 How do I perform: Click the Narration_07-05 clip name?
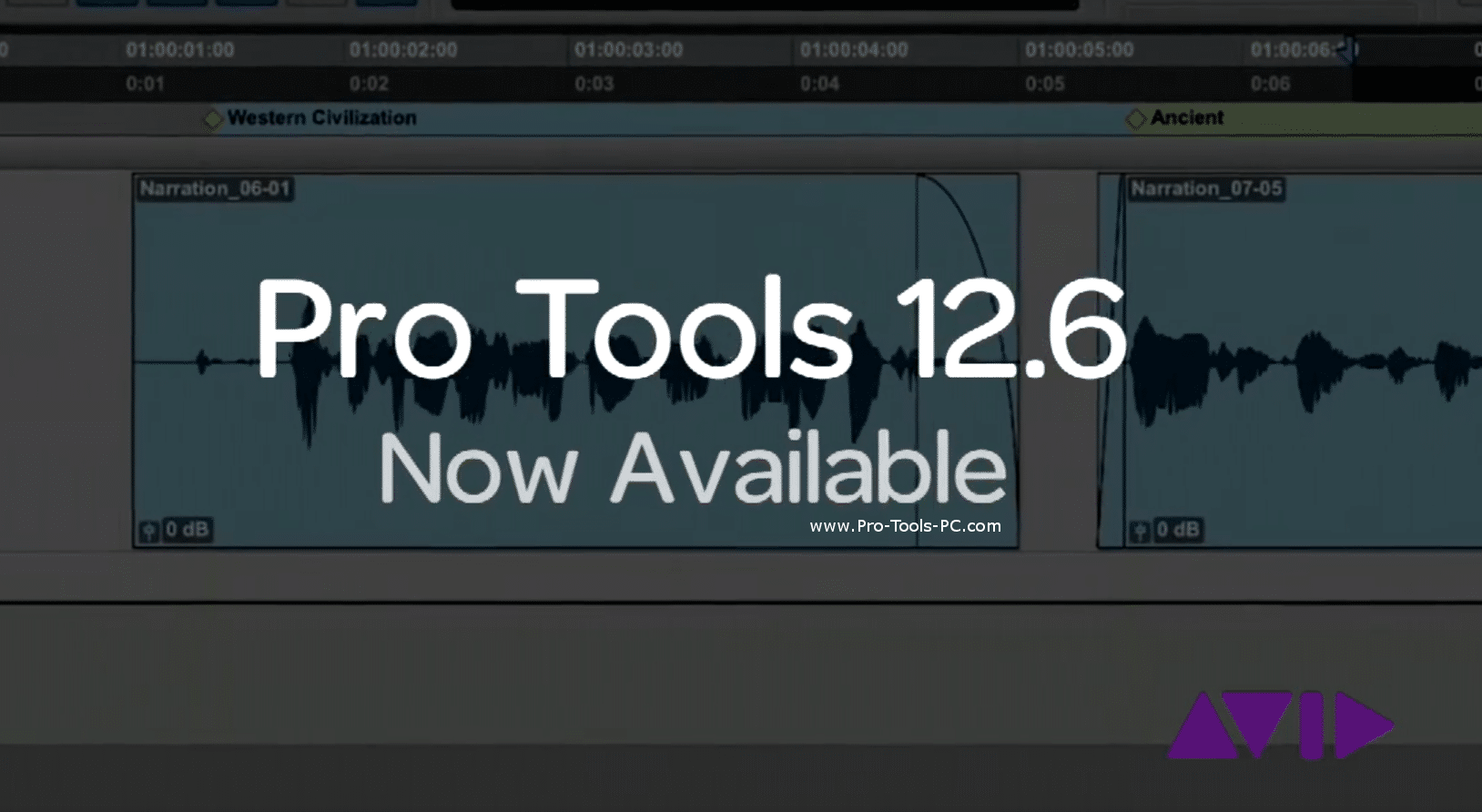click(1206, 188)
